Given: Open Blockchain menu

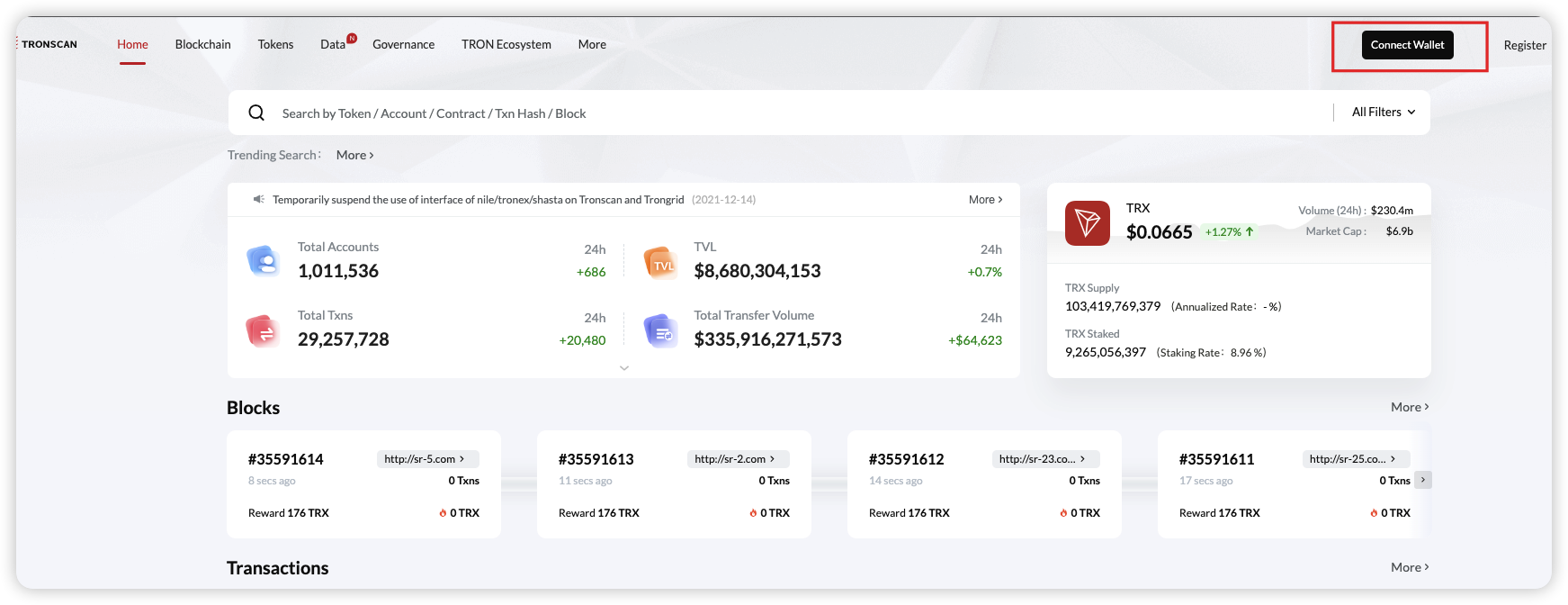Looking at the screenshot, I should point(203,44).
